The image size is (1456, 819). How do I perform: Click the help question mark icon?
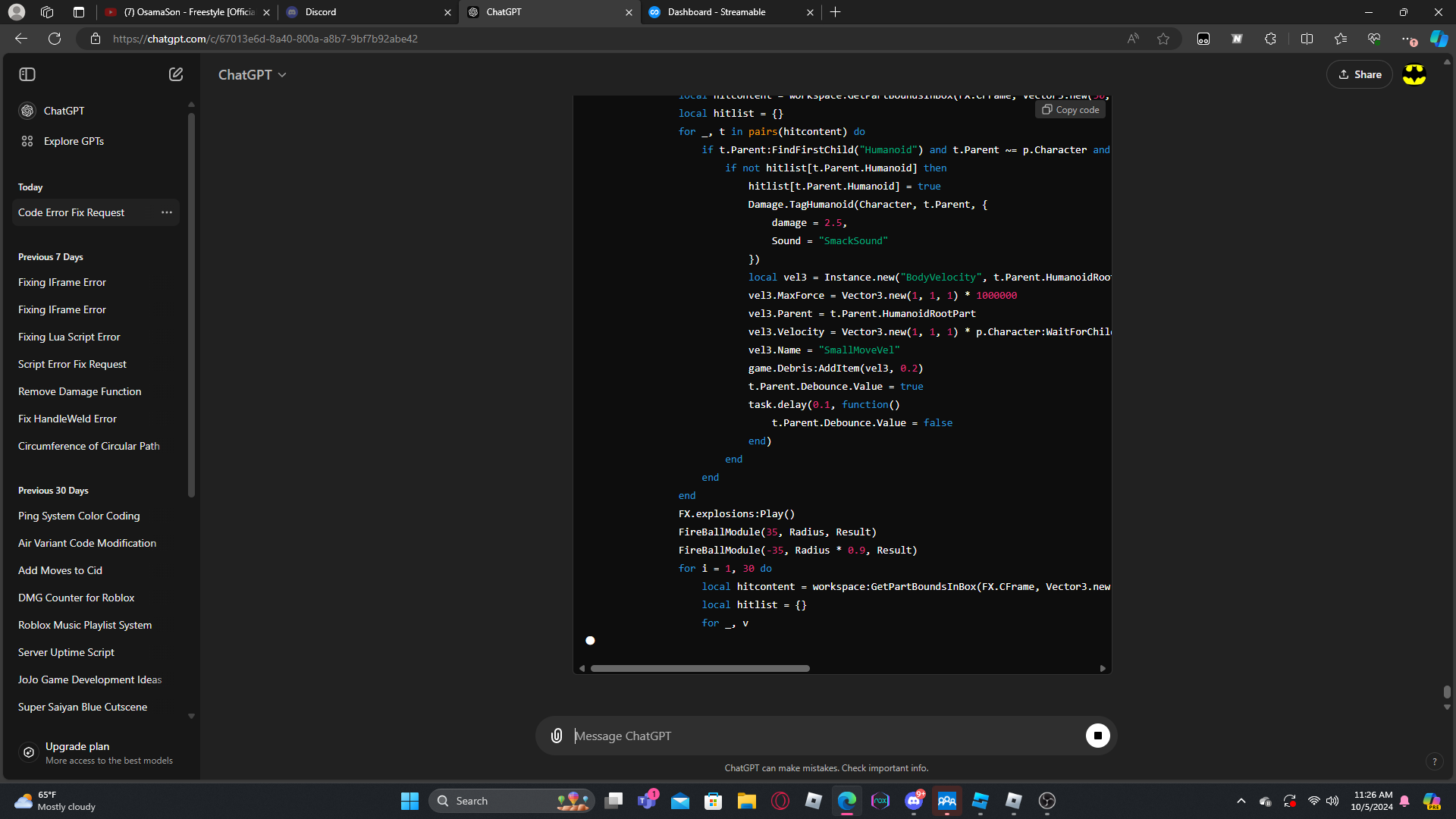tap(1434, 761)
